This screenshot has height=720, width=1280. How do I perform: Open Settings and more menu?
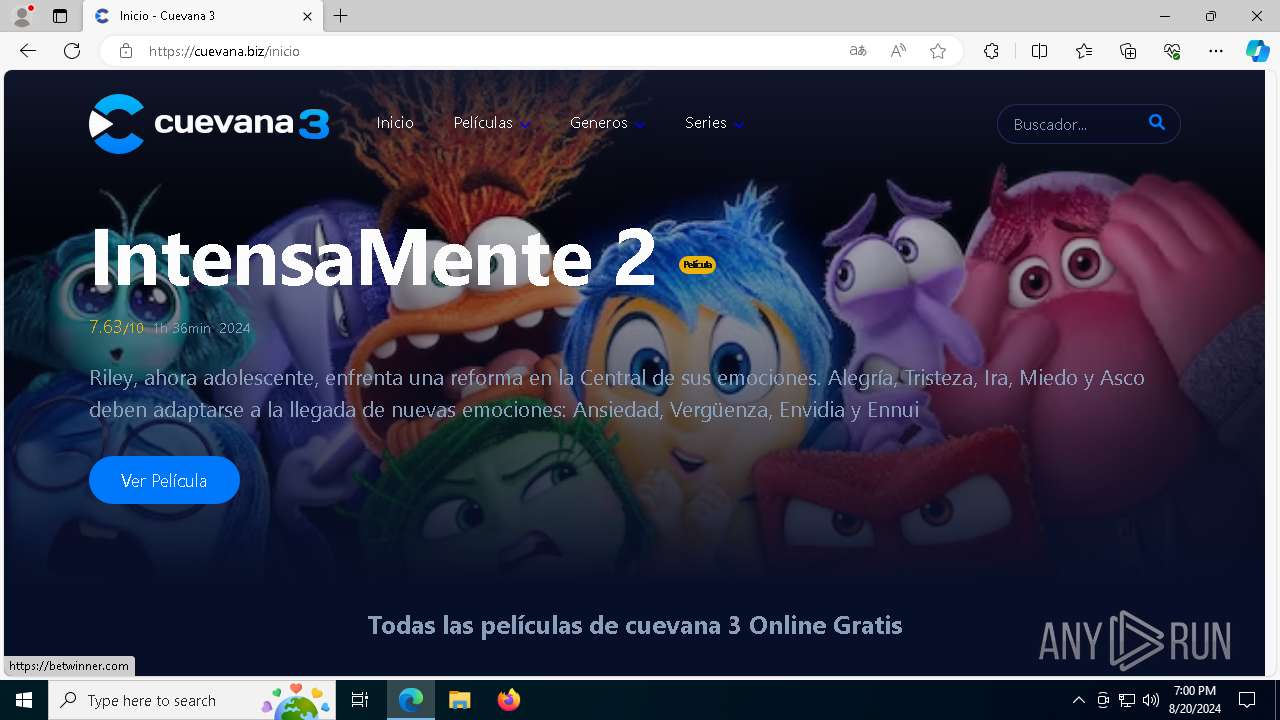[1216, 51]
